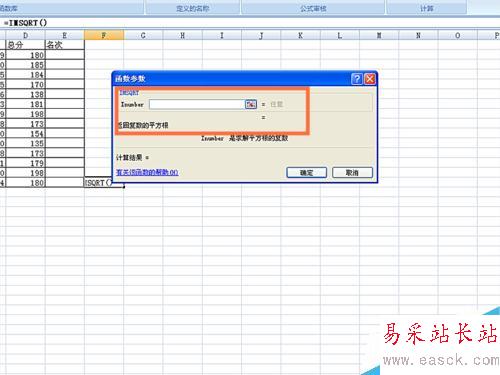Select column header L

point(340,35)
